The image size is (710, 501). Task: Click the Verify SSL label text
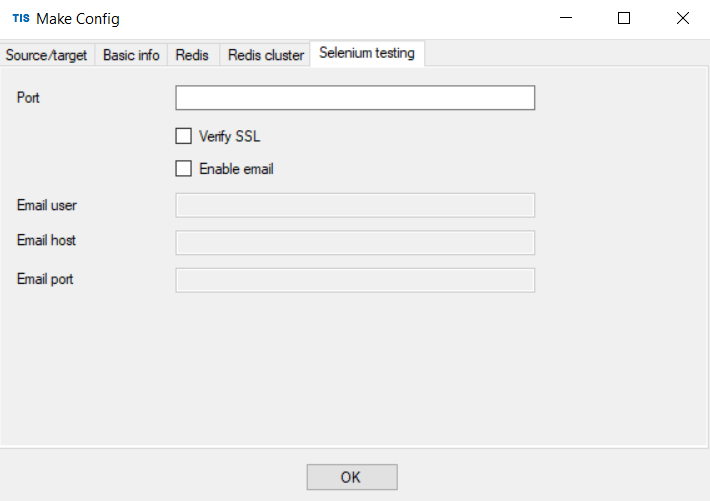[x=230, y=136]
